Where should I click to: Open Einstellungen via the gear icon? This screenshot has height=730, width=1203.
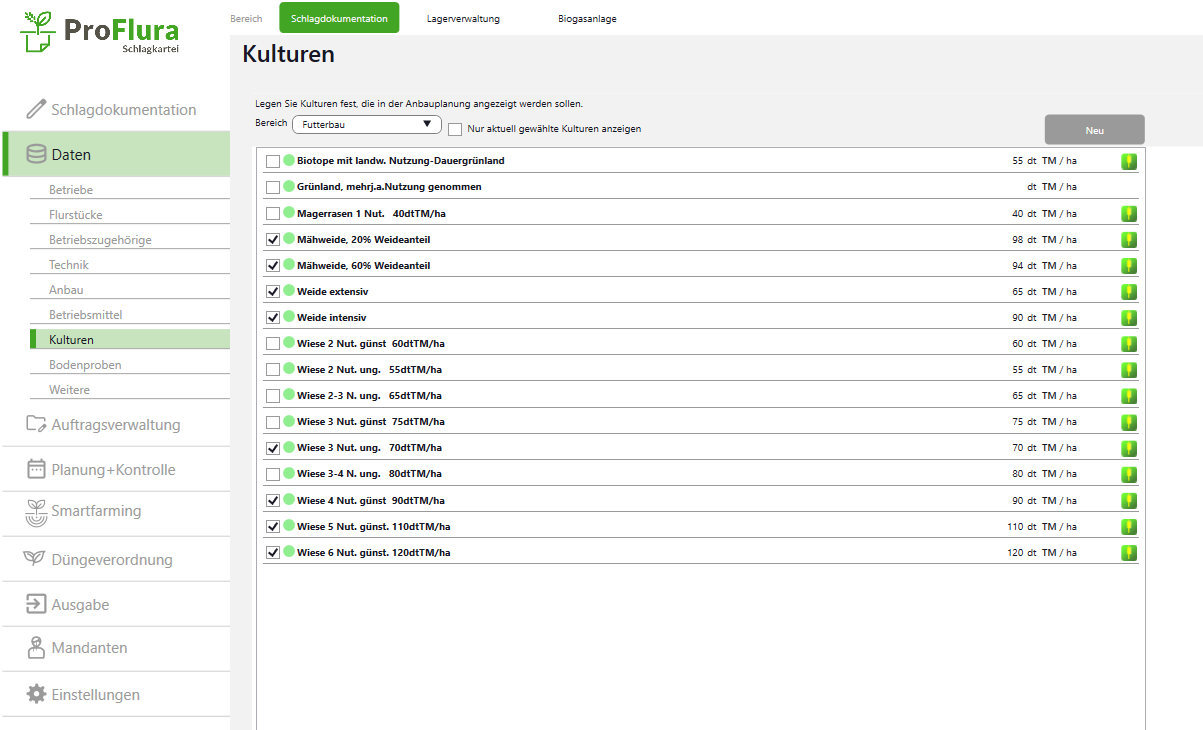tap(36, 694)
